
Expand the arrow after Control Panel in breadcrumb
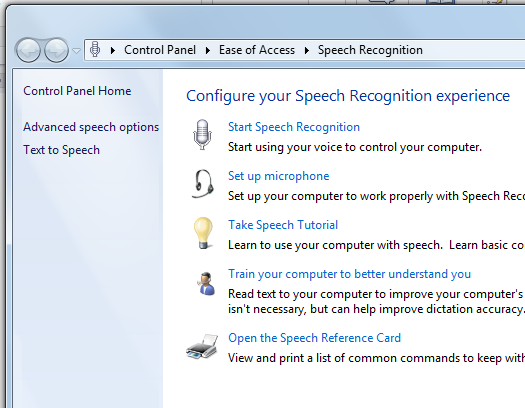(208, 50)
